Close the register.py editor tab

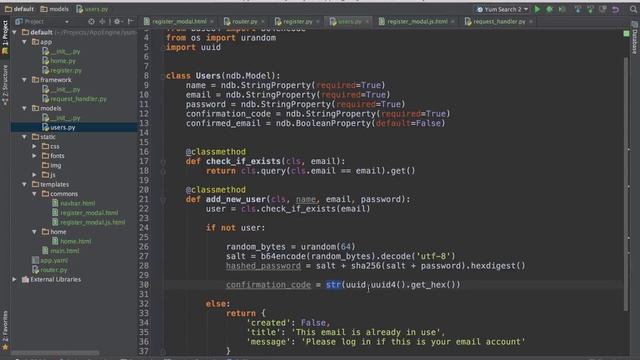pos(318,22)
